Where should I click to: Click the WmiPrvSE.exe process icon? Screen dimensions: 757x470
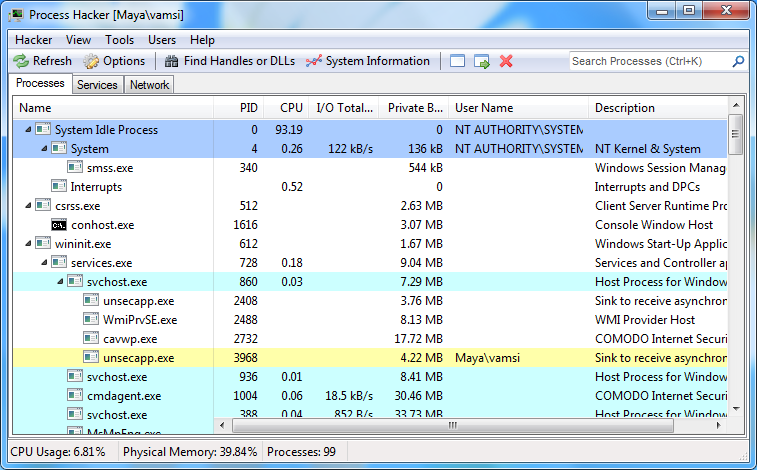click(91, 319)
